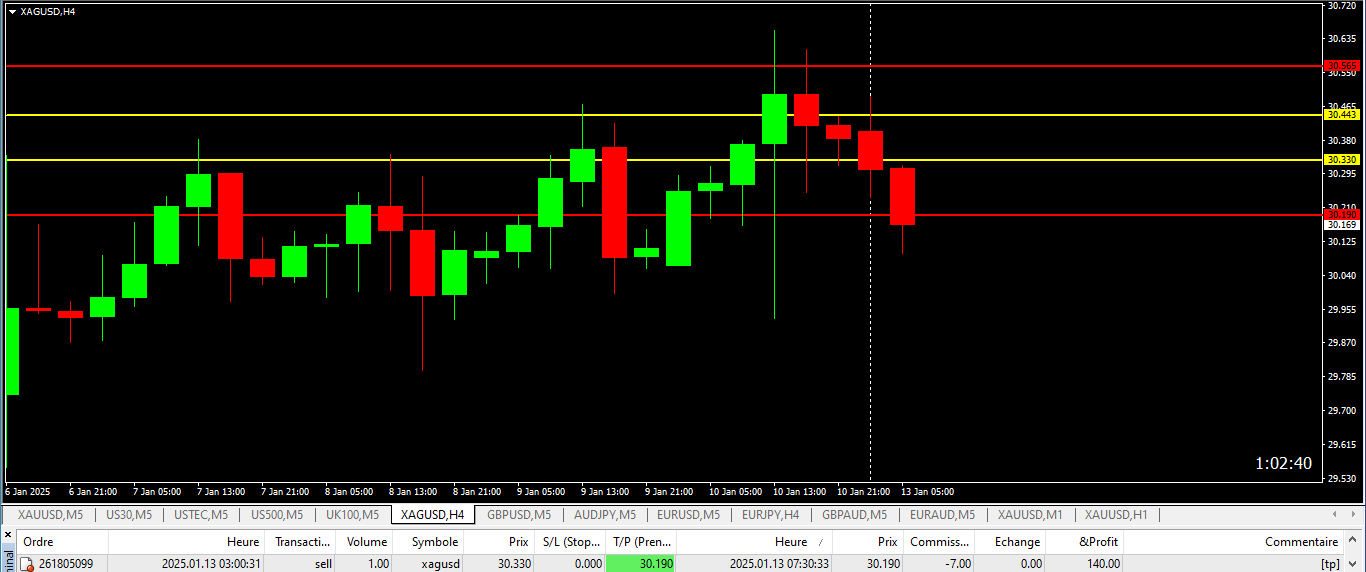Open the AUDJPY,M5 chart tab
1366x572 pixels.
point(604,515)
